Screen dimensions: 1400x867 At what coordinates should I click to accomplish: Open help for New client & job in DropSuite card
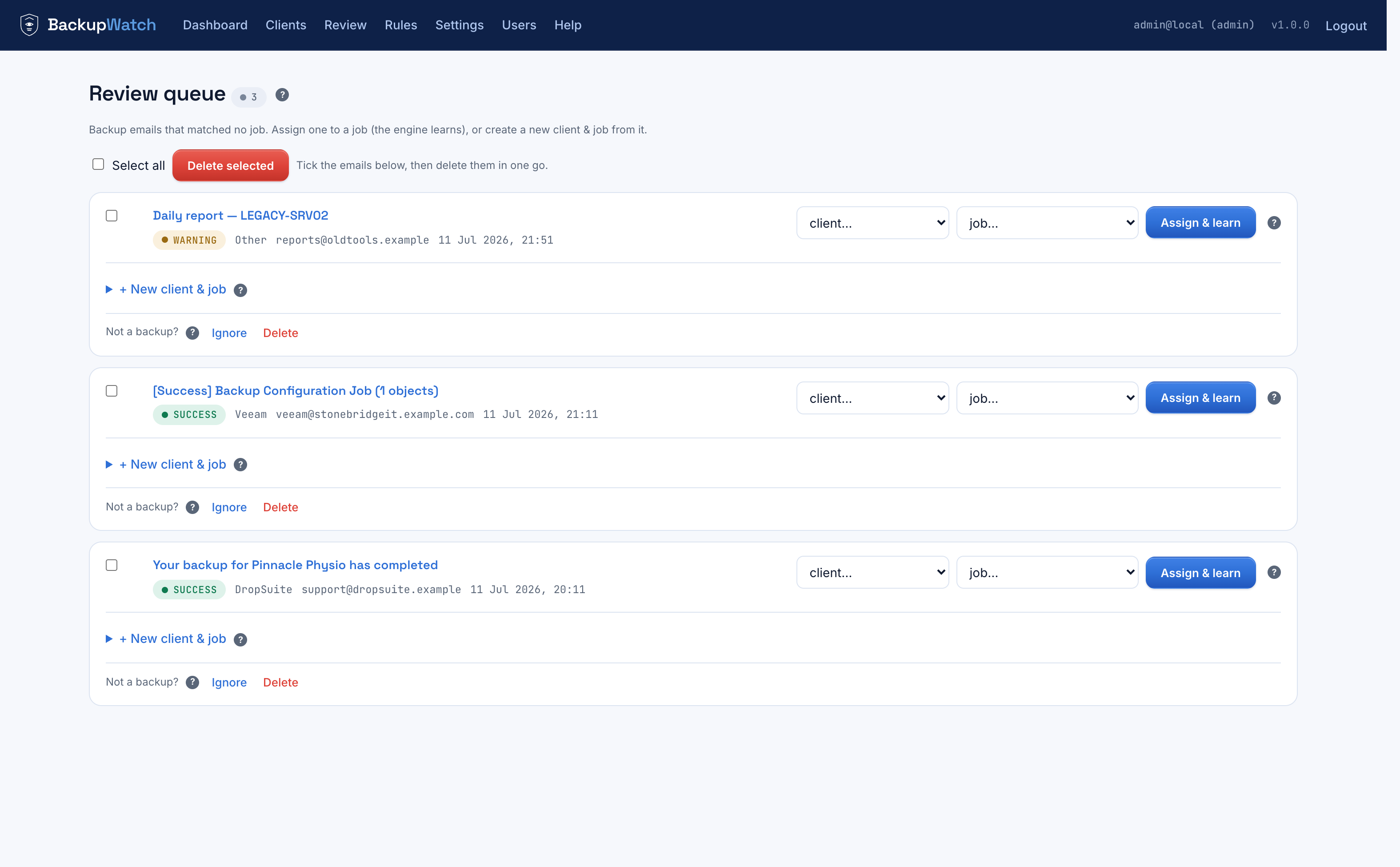pos(241,639)
